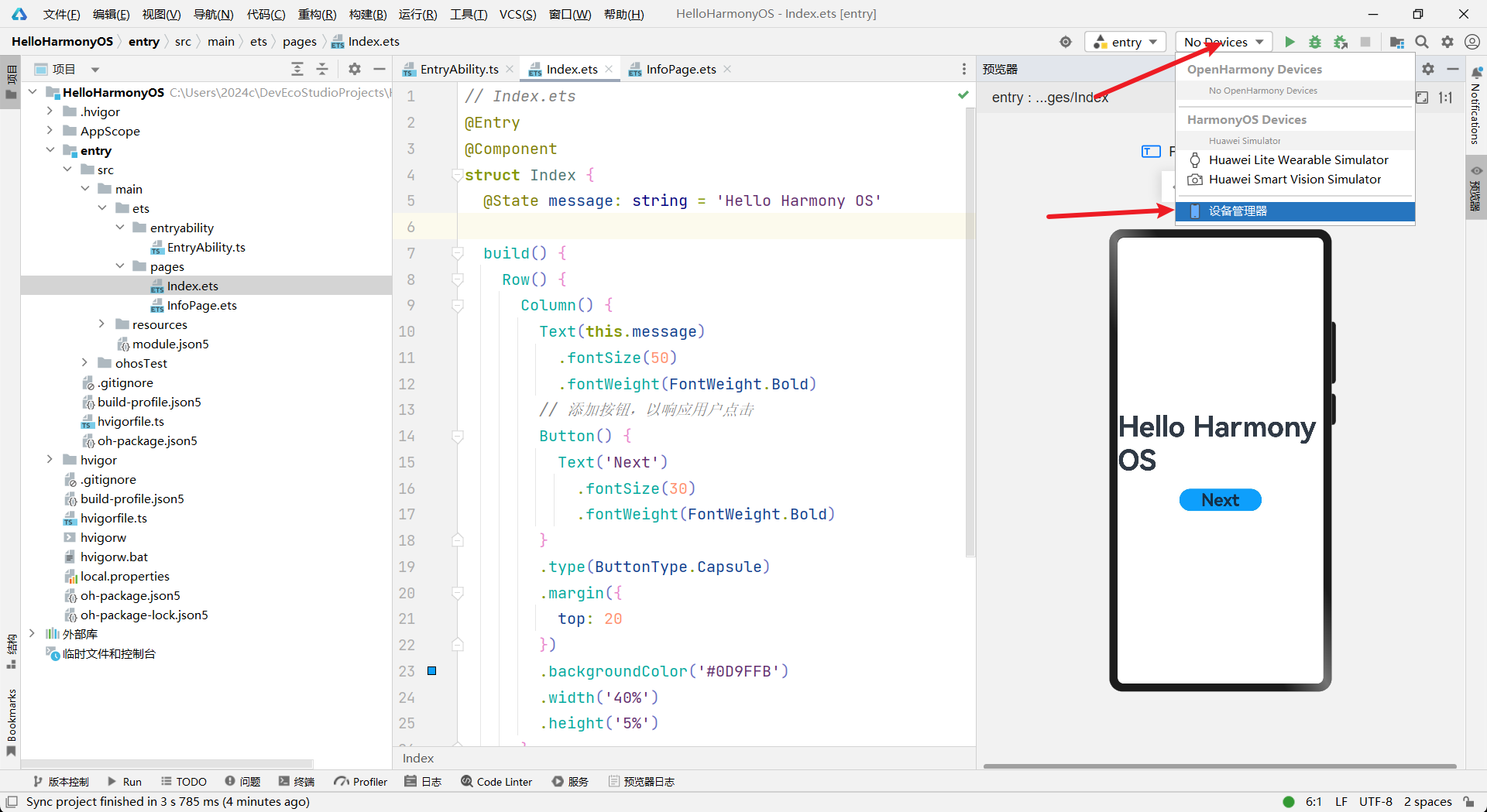Expand the ohosTest folder
This screenshot has width=1487, height=812.
pos(84,363)
